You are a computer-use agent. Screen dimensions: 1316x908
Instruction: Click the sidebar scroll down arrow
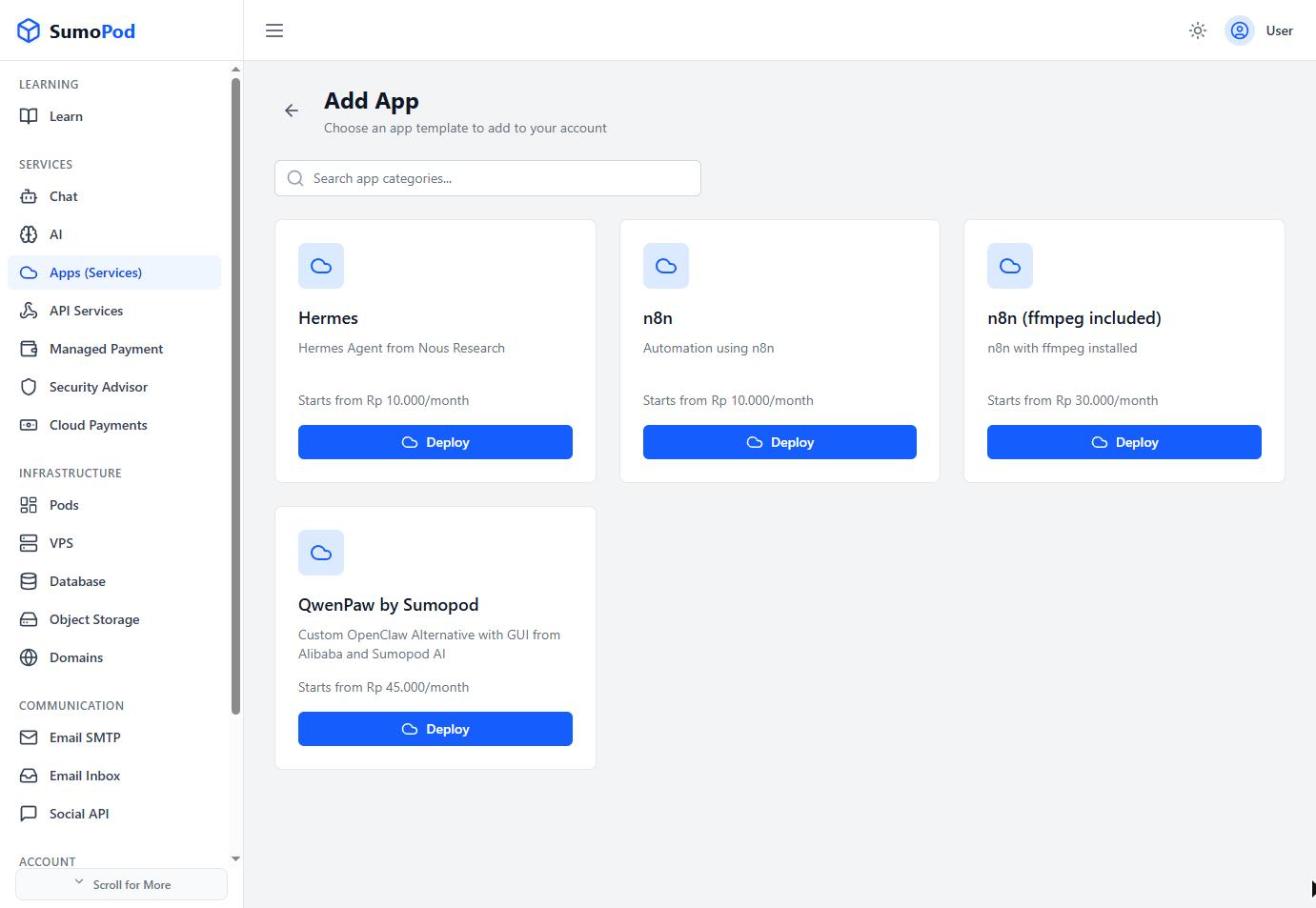[236, 858]
